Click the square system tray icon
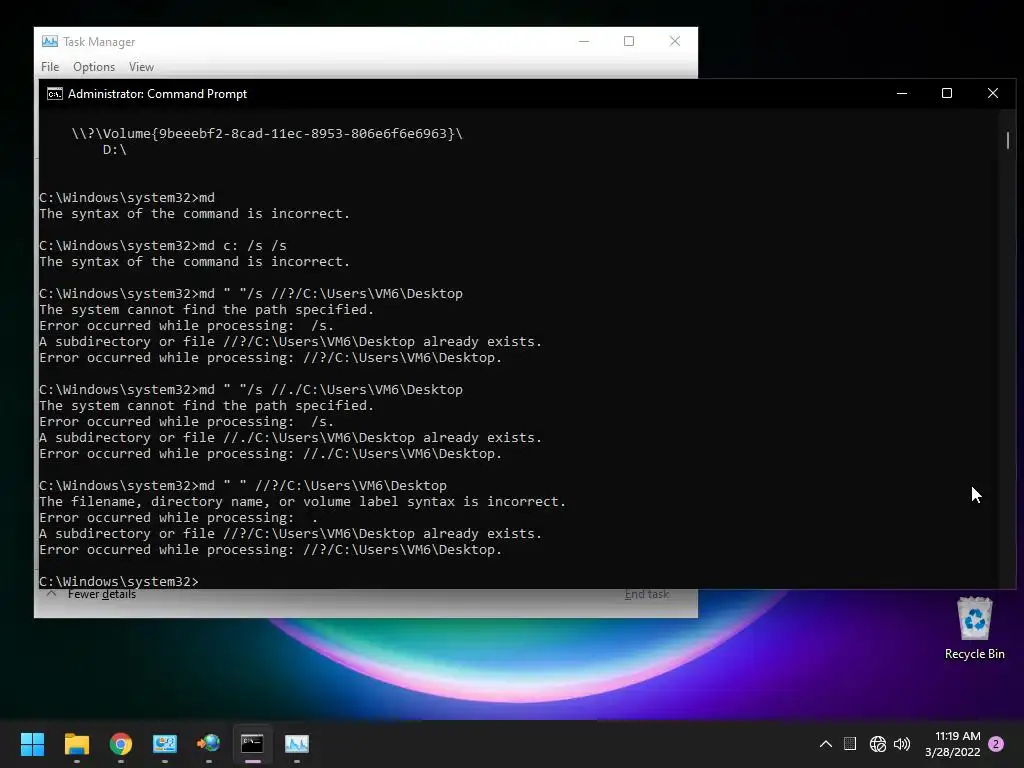The image size is (1024, 768). coord(850,743)
